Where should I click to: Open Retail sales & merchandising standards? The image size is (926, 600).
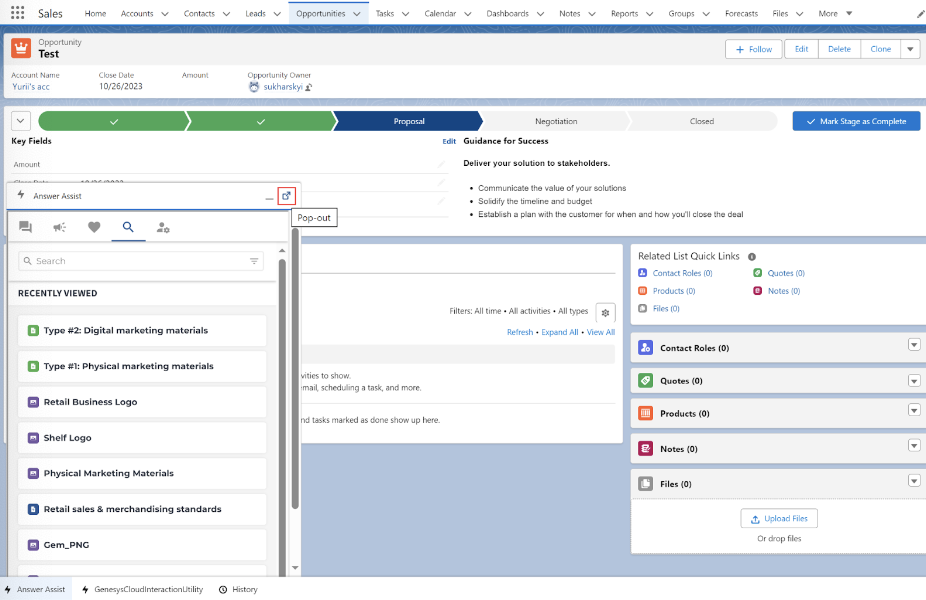click(142, 509)
